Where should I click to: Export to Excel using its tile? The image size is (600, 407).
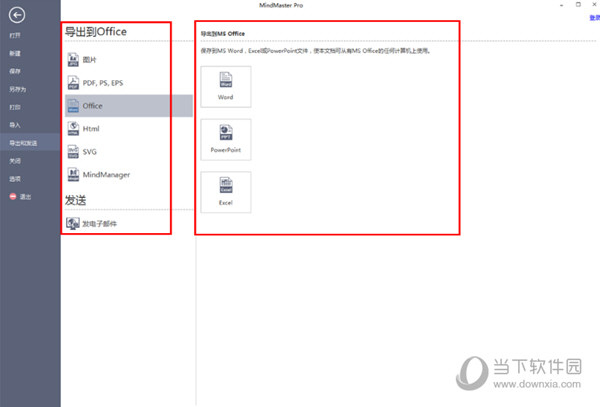point(226,192)
